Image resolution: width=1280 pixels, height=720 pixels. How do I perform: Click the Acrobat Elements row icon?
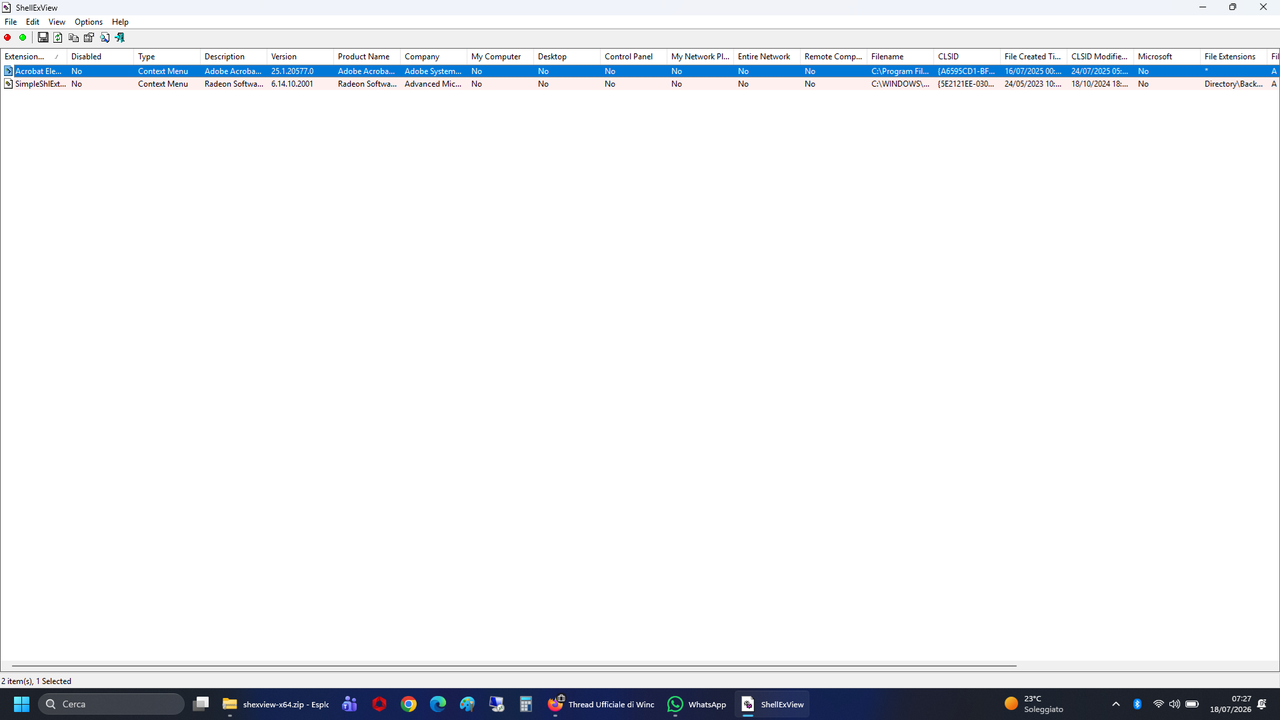(9, 71)
